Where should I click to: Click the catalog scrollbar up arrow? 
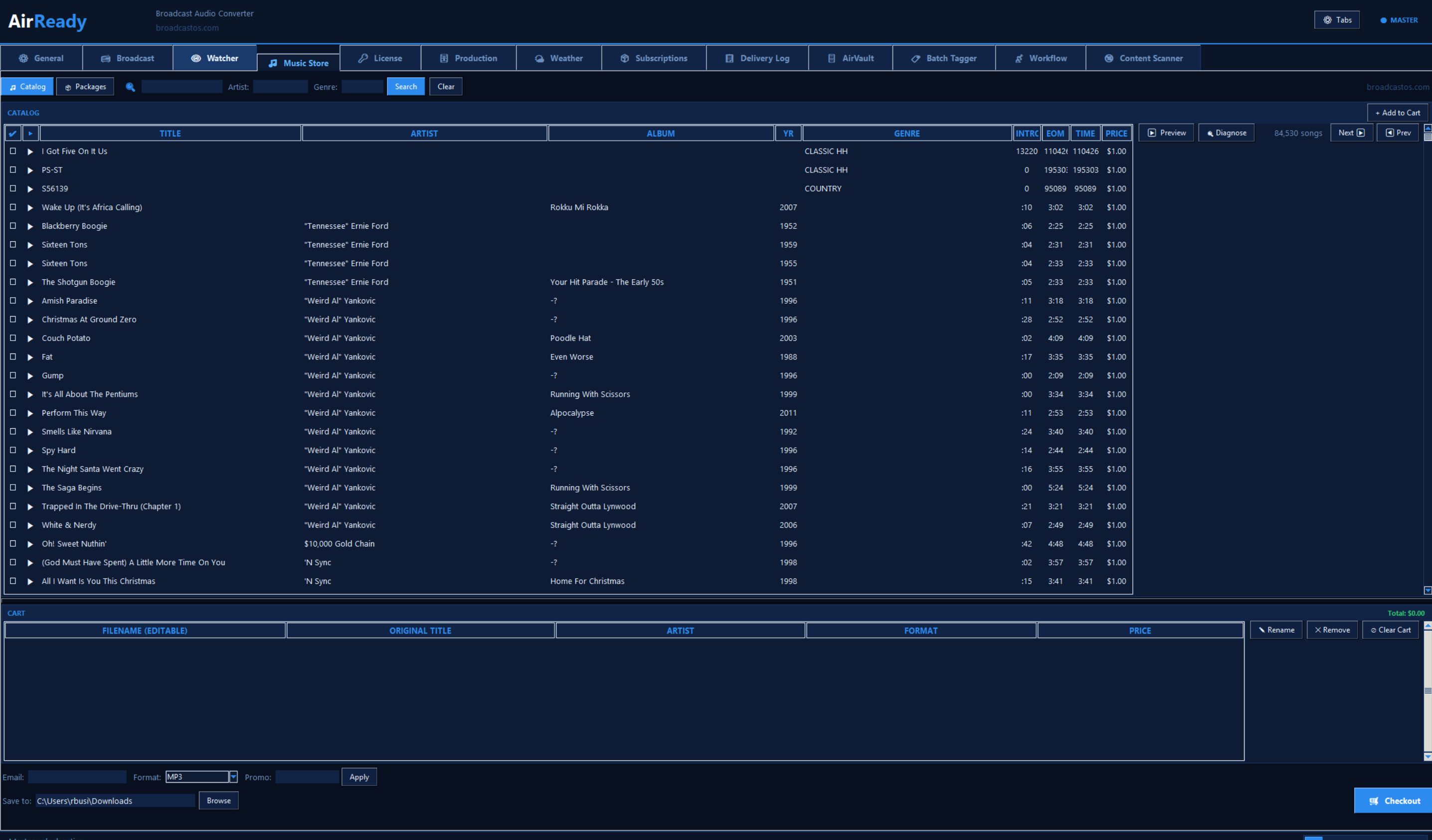pyautogui.click(x=1427, y=129)
